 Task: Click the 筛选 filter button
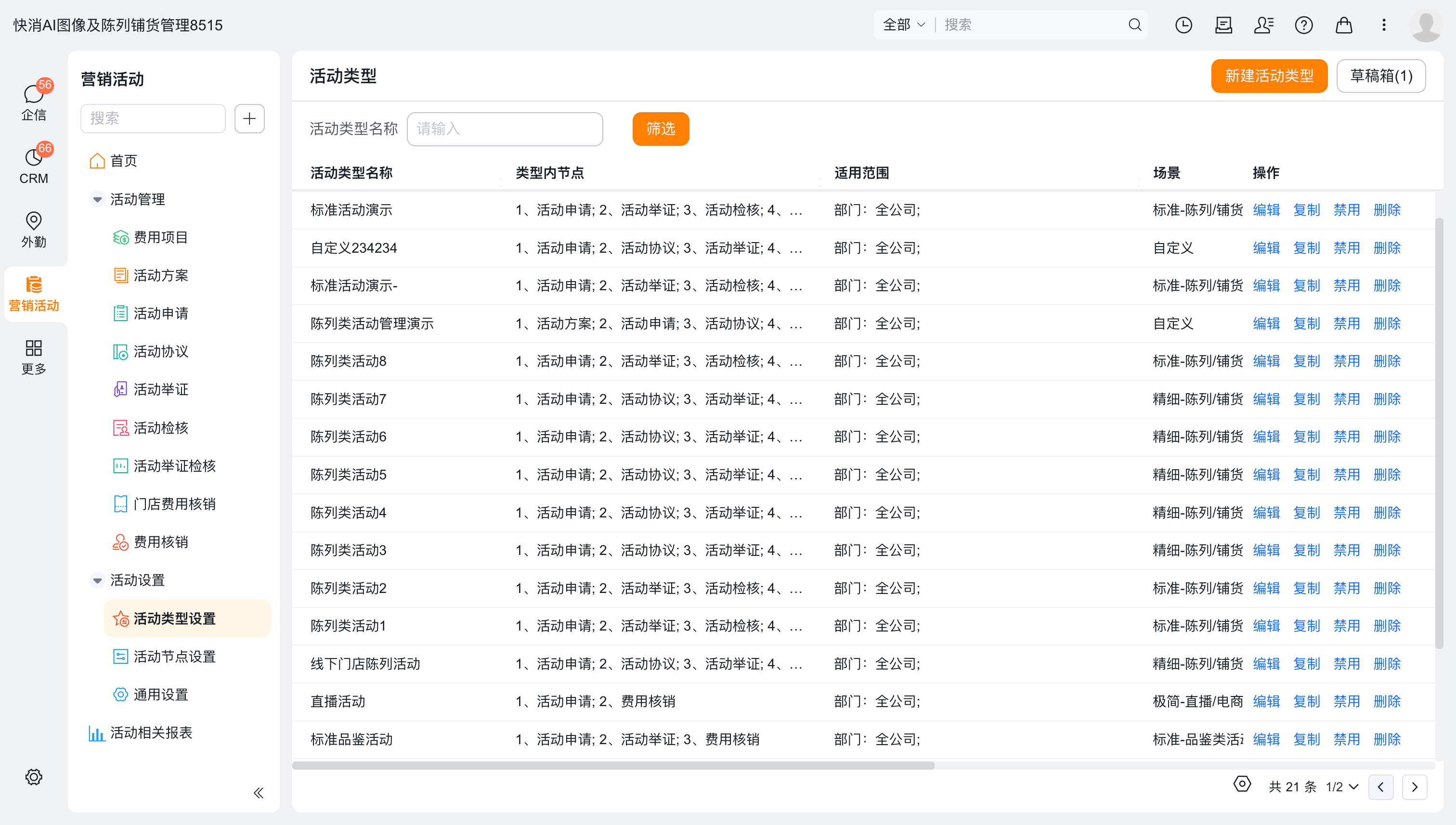660,129
